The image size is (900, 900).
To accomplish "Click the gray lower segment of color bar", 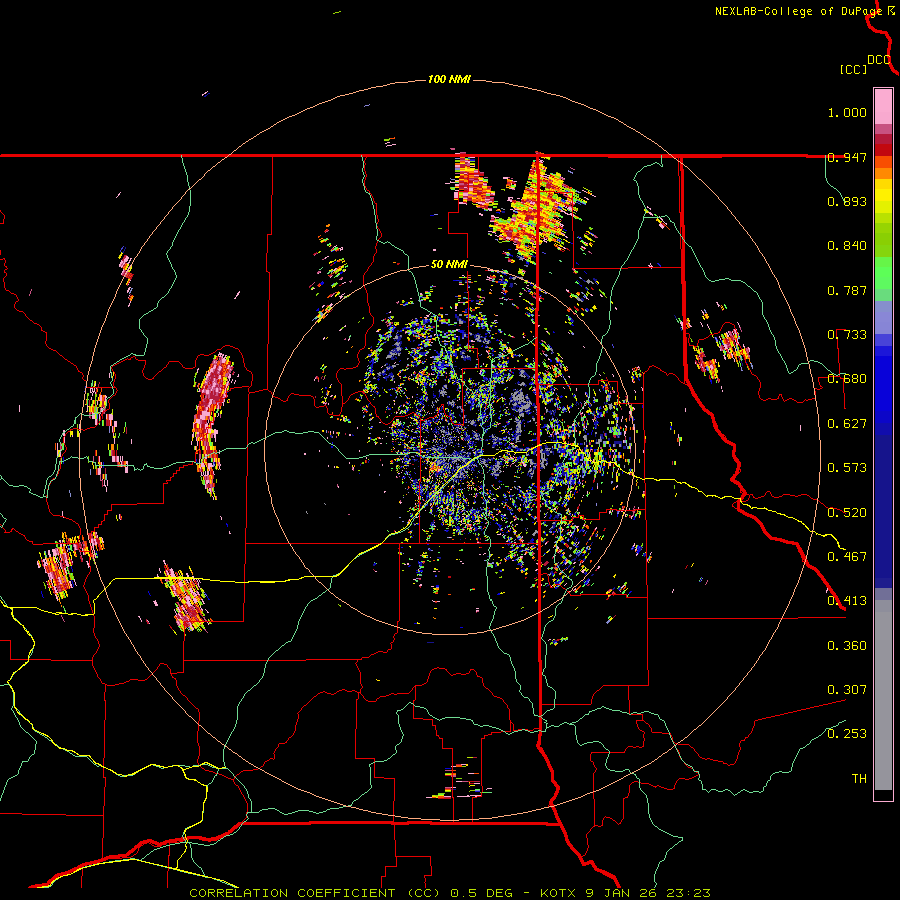I will pyautogui.click(x=883, y=695).
